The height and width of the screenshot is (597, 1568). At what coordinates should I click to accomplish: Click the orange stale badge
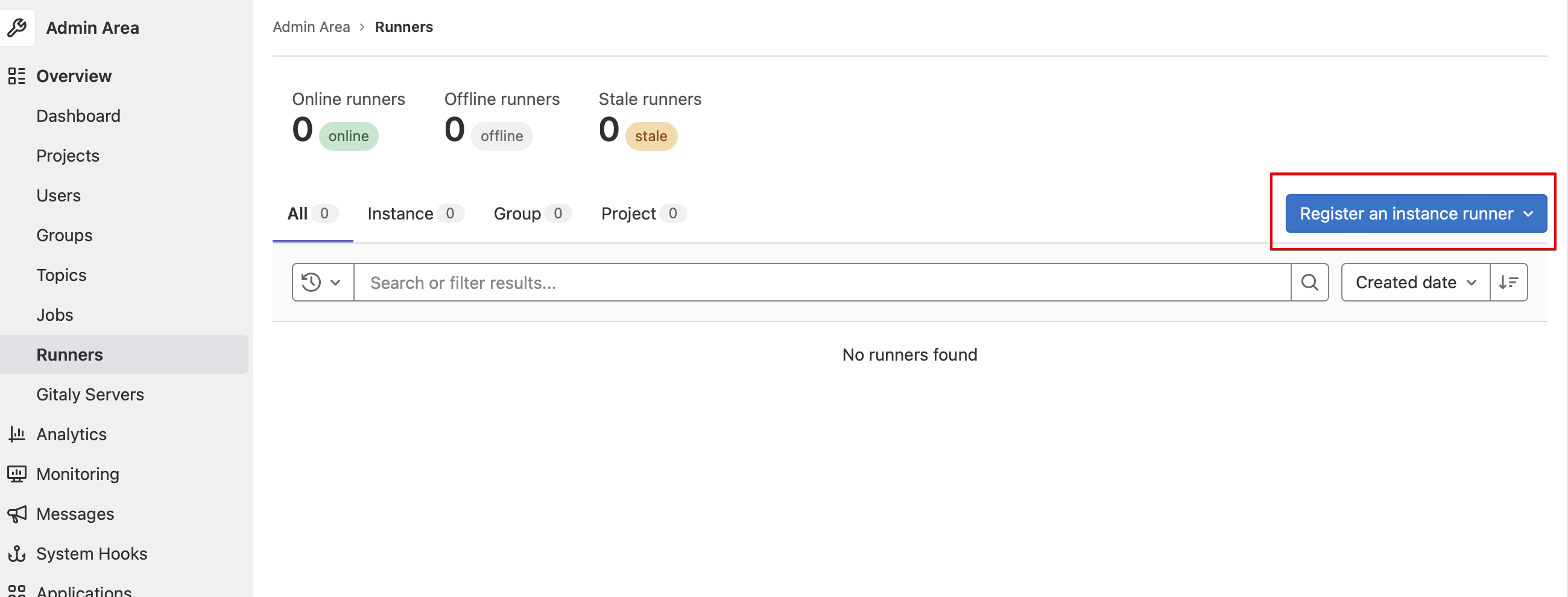point(651,136)
